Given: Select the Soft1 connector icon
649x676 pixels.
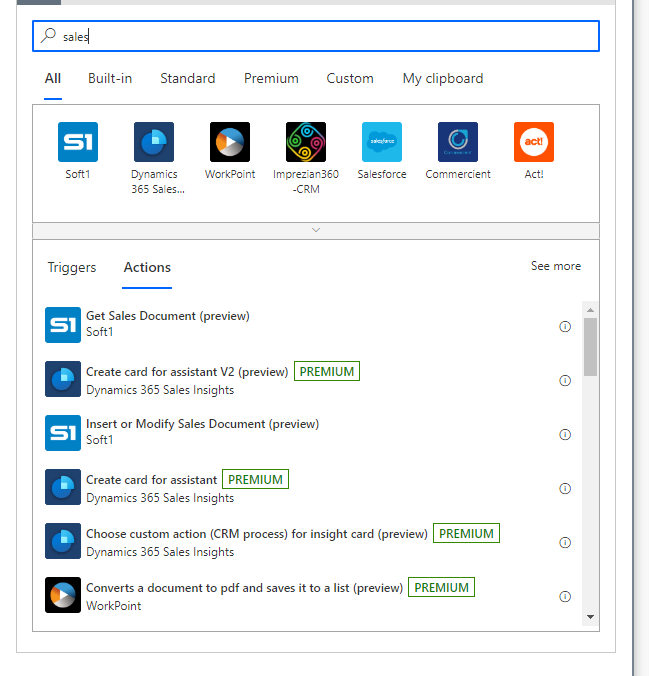Looking at the screenshot, I should pos(78,142).
